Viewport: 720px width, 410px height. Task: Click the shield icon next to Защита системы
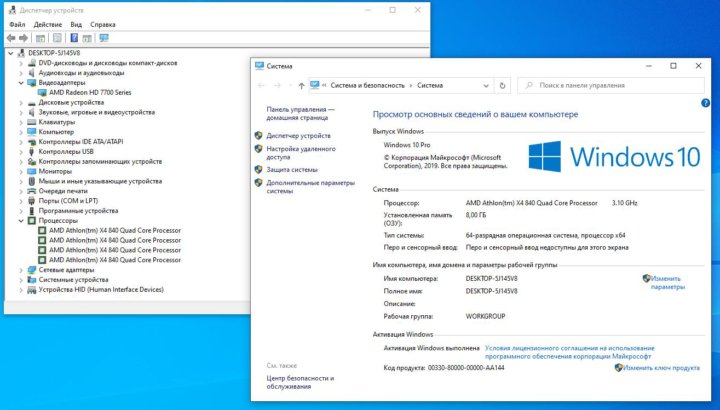(258, 170)
